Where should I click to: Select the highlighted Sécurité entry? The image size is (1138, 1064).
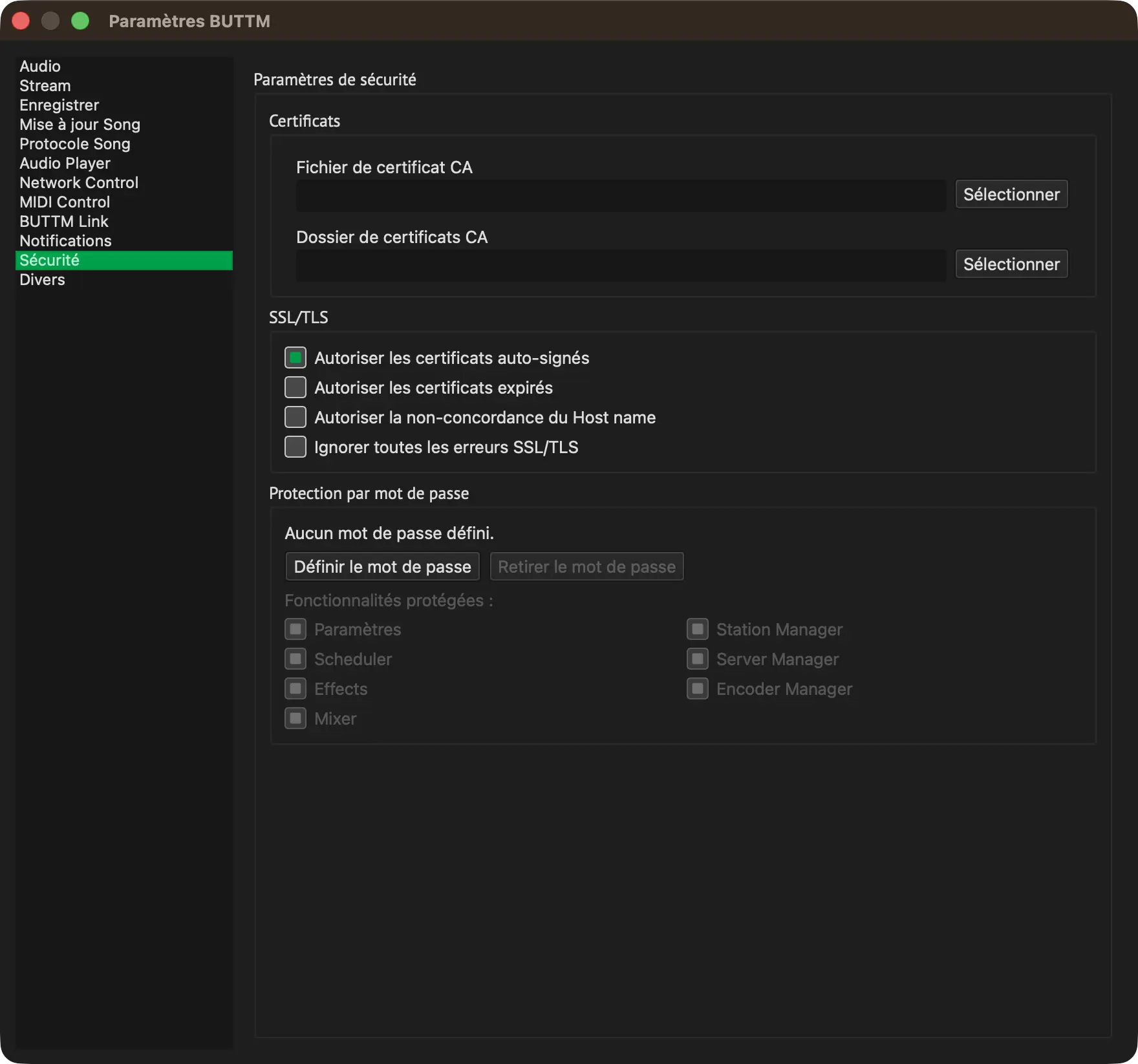(123, 261)
